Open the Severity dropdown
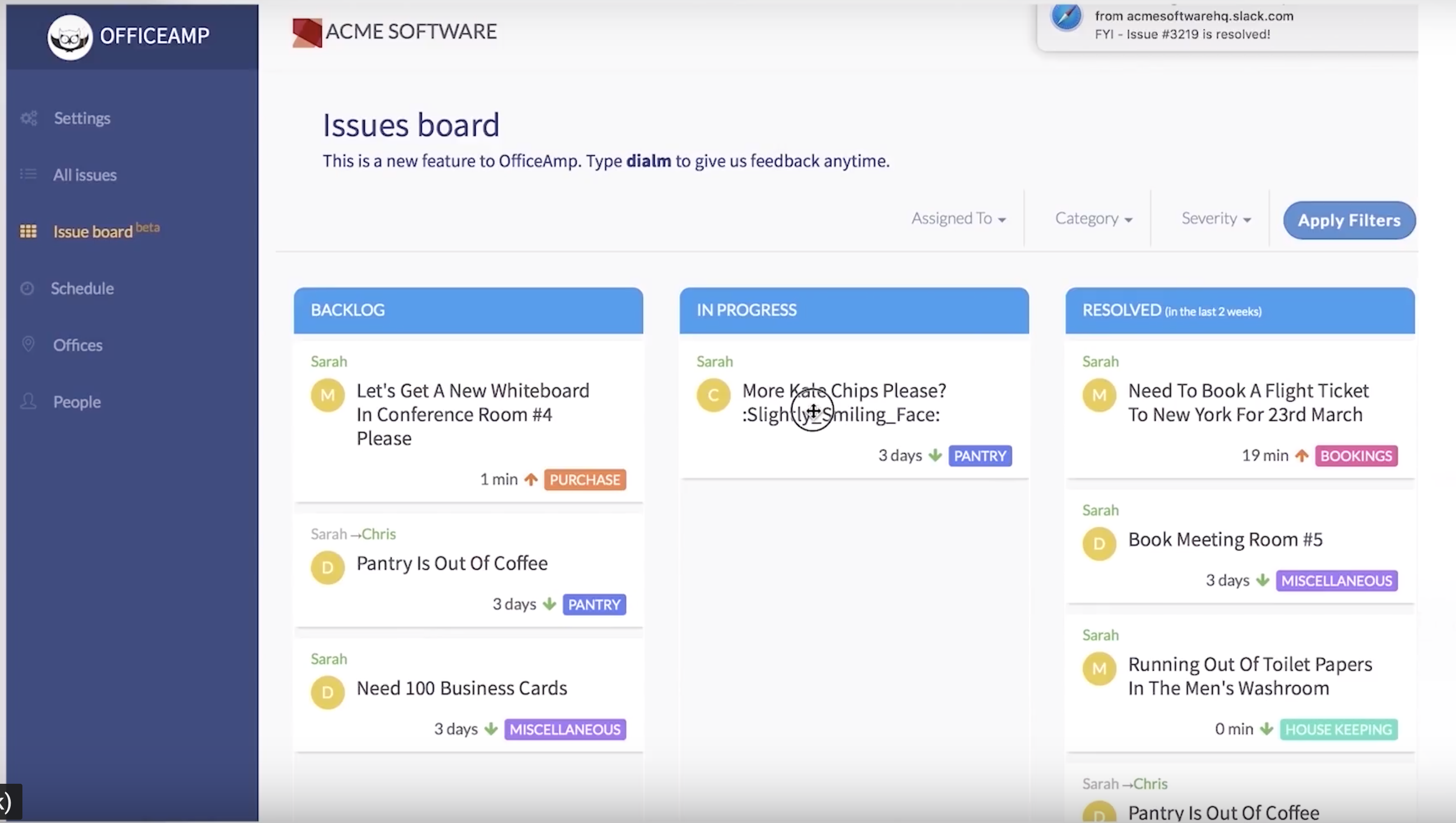 (x=1216, y=218)
